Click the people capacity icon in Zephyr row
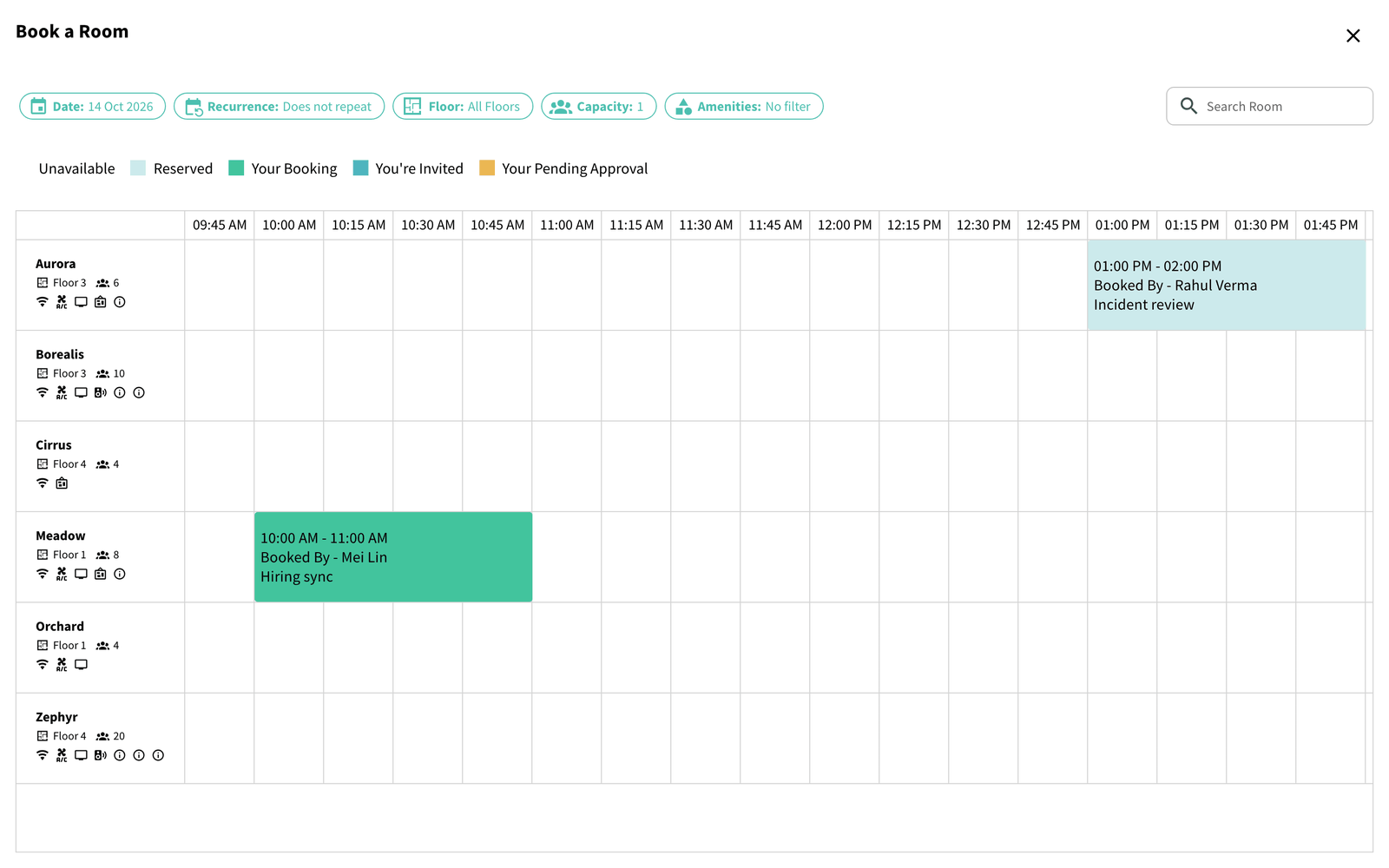1389x868 pixels. pyautogui.click(x=102, y=736)
